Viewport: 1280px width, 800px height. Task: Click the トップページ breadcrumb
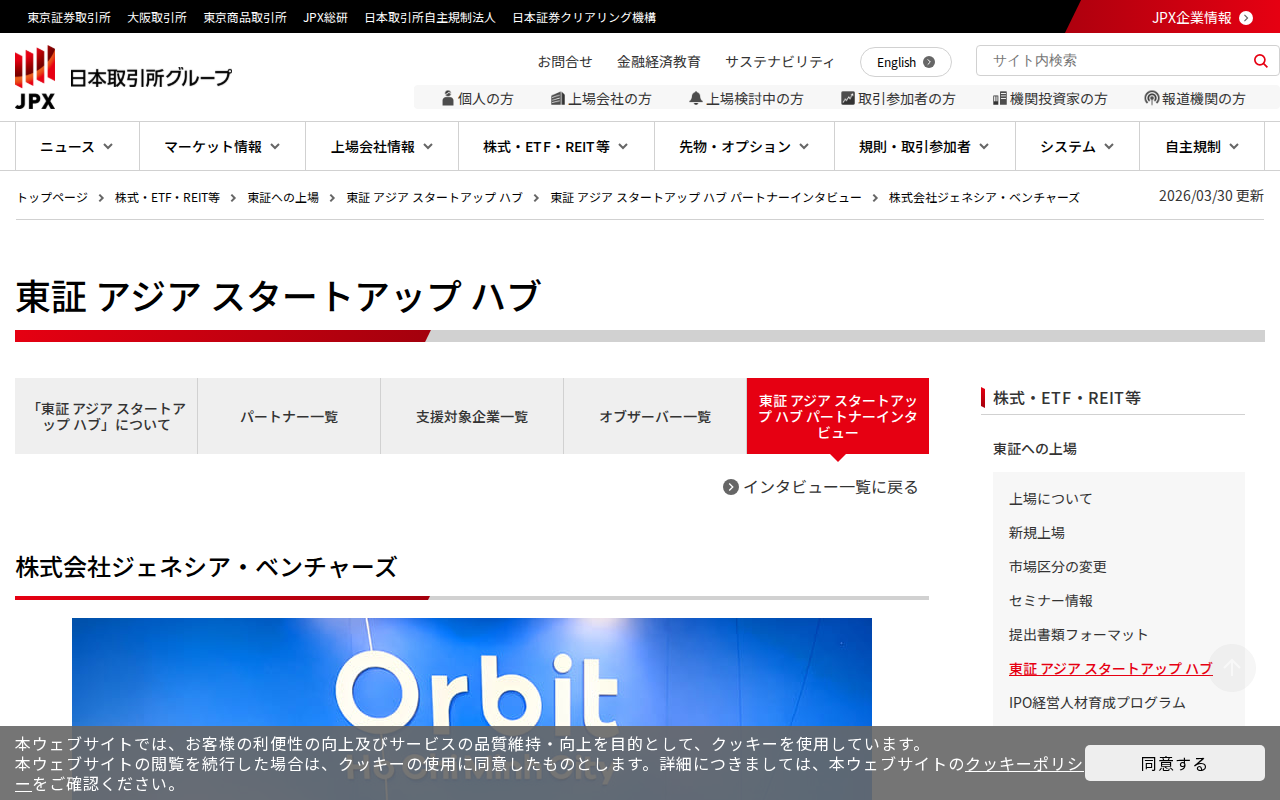coord(52,197)
